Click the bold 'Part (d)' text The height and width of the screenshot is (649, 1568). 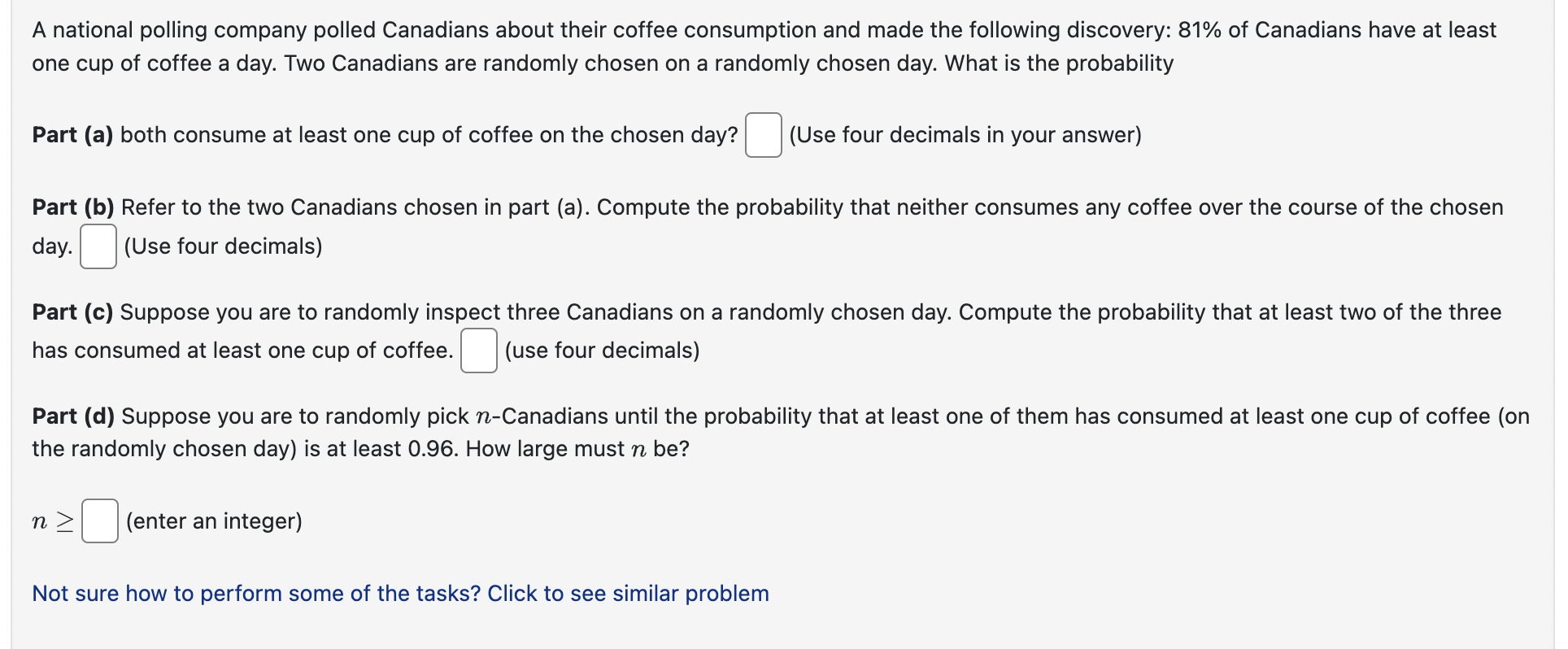(x=72, y=416)
